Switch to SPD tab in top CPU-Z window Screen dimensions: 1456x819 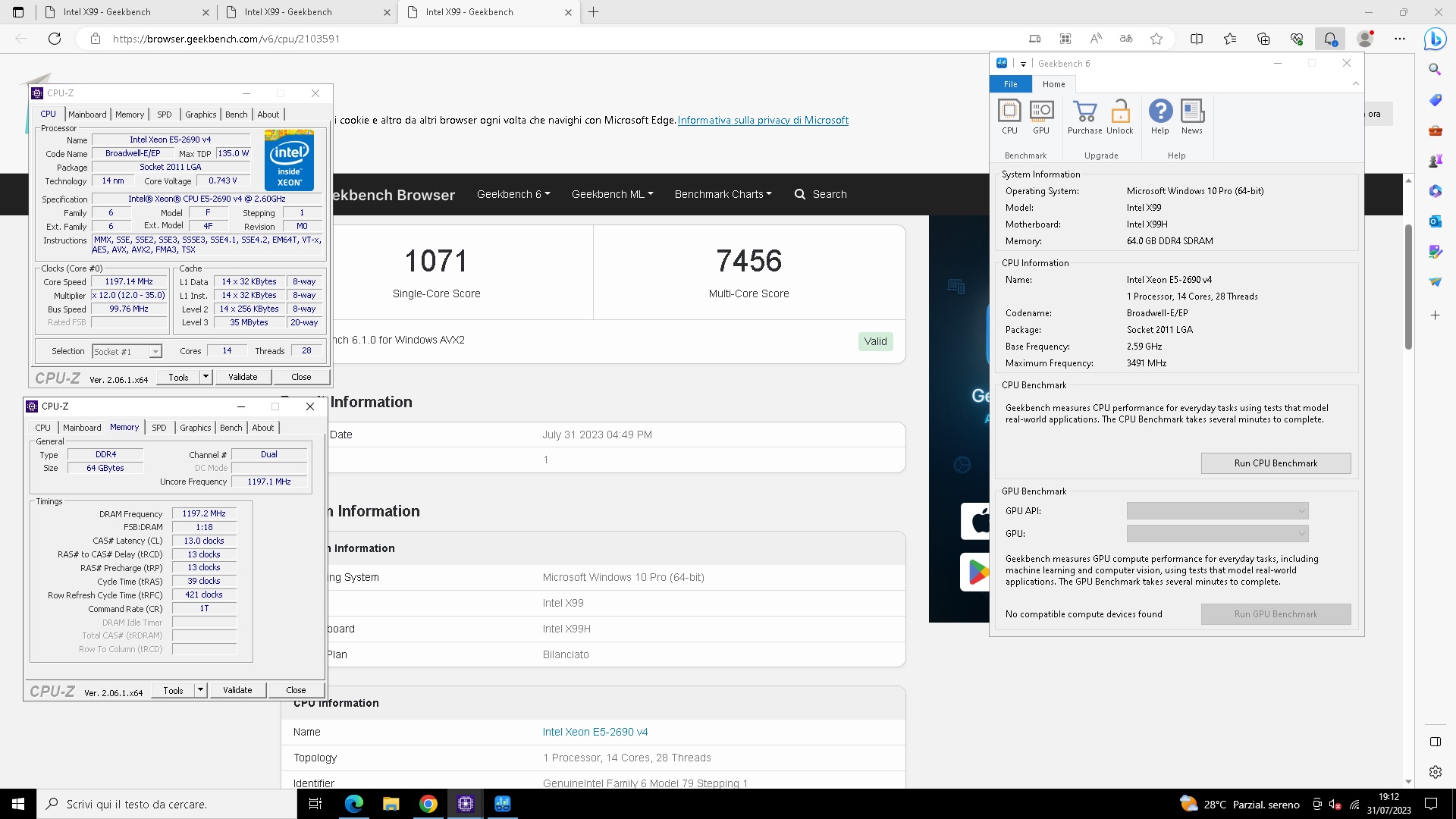coord(165,115)
